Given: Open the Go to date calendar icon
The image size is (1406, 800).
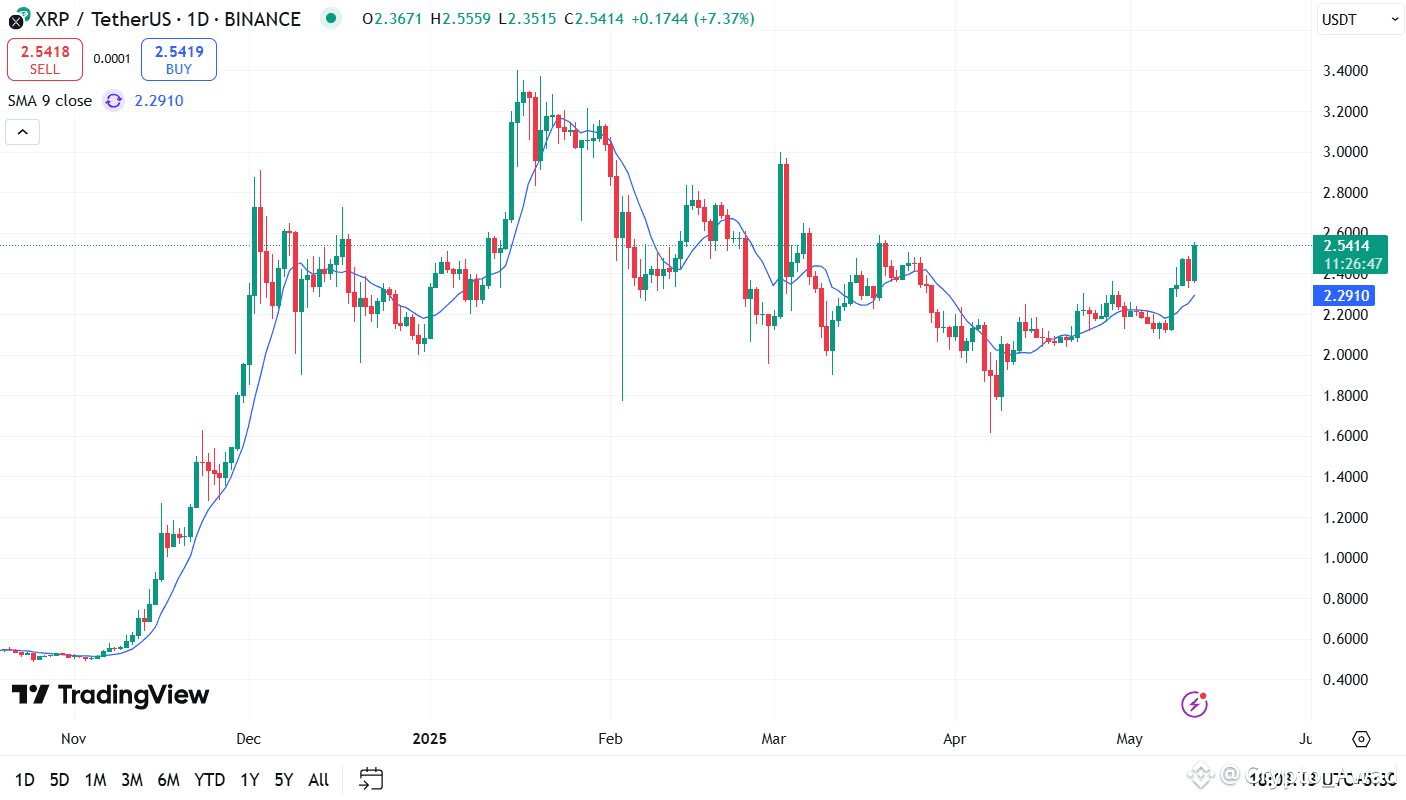Looking at the screenshot, I should 371,779.
